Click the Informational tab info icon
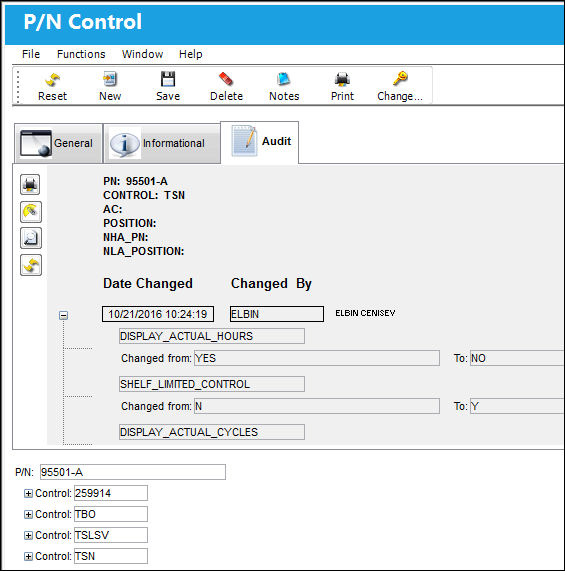The width and height of the screenshot is (565, 571). point(125,143)
